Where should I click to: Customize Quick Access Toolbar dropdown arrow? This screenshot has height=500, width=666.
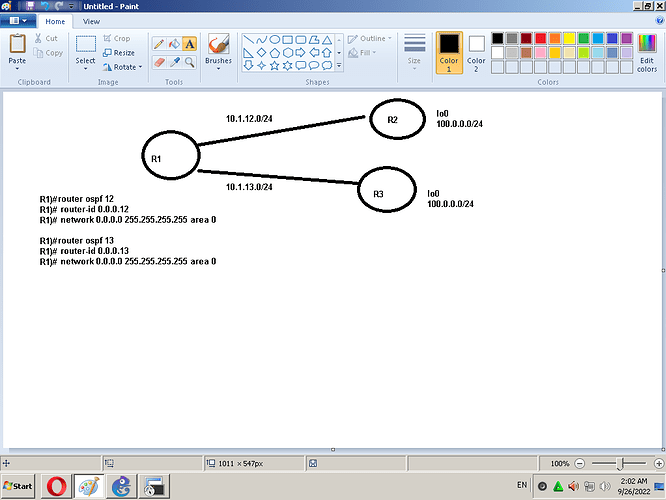[x=71, y=6]
